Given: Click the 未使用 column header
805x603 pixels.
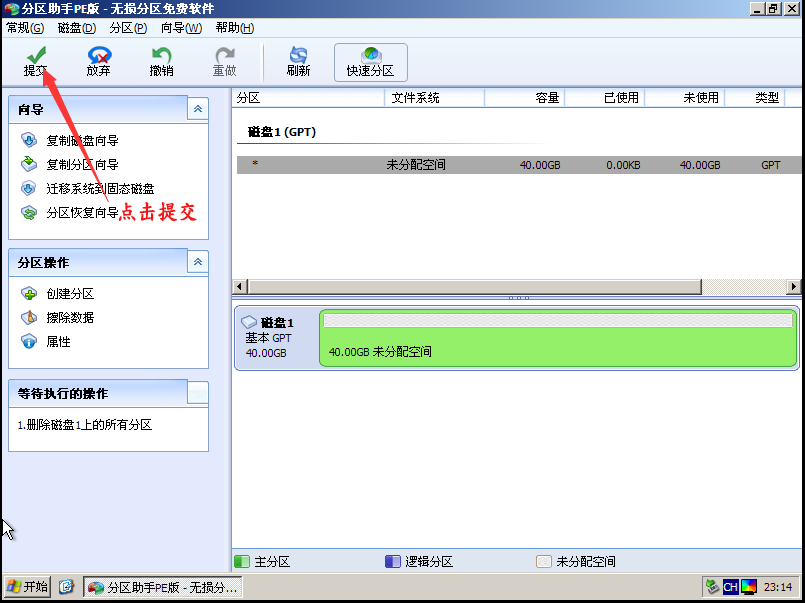Looking at the screenshot, I should (x=684, y=98).
